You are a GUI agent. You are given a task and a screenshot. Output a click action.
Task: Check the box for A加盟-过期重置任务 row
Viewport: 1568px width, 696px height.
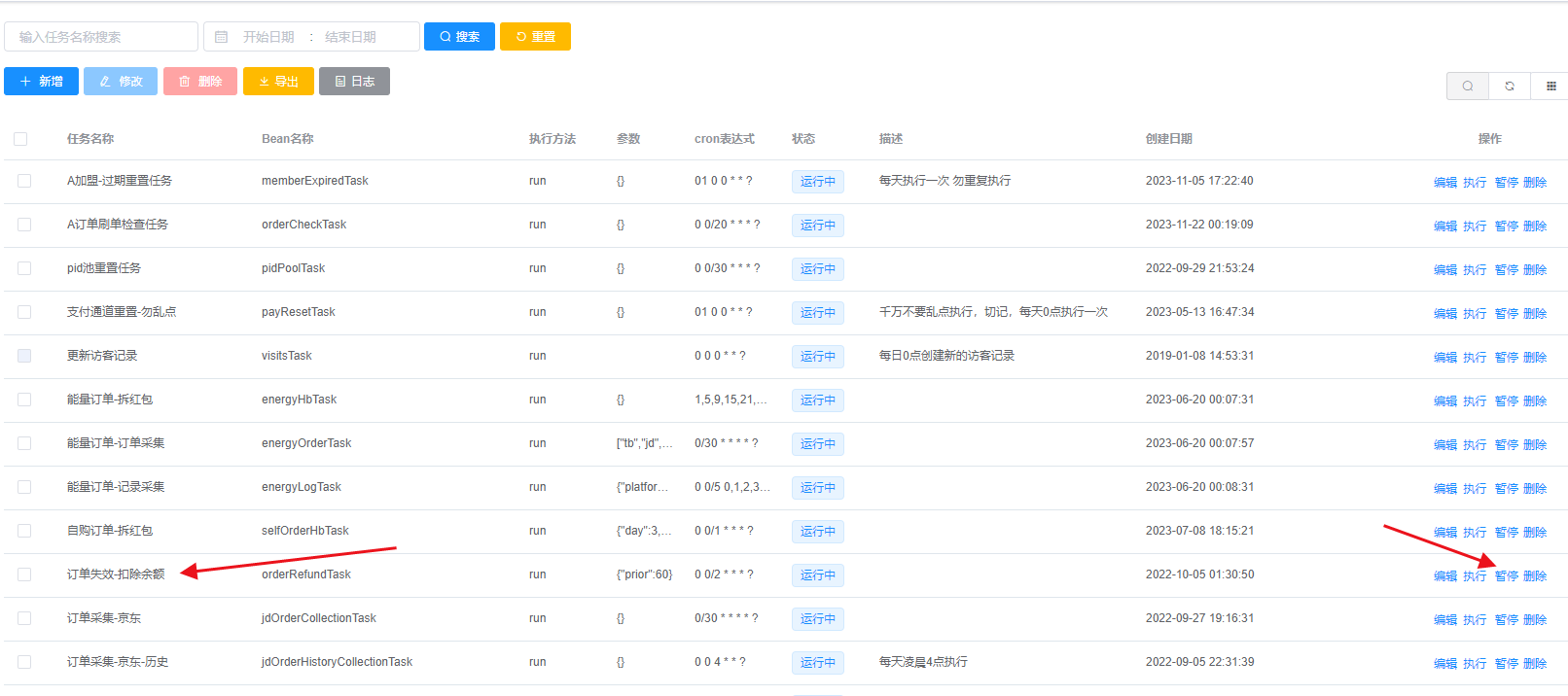tap(24, 181)
